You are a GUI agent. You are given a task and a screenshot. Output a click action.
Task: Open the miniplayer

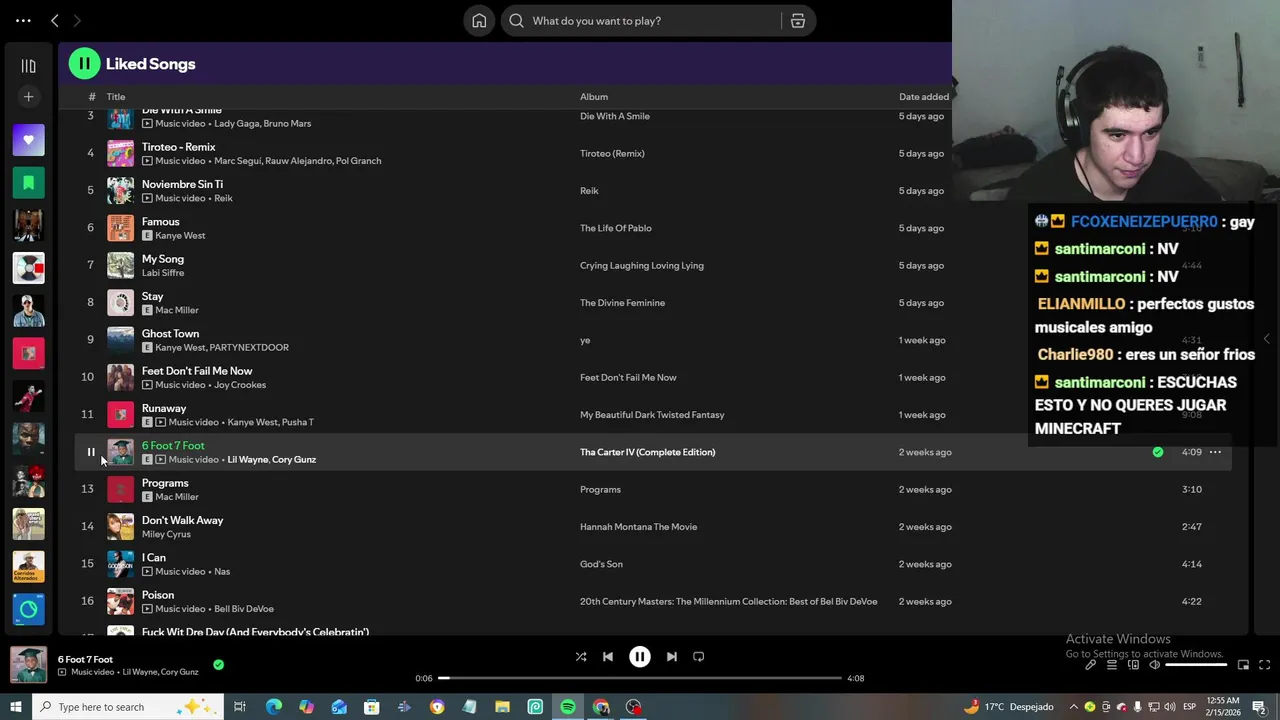click(x=1243, y=665)
